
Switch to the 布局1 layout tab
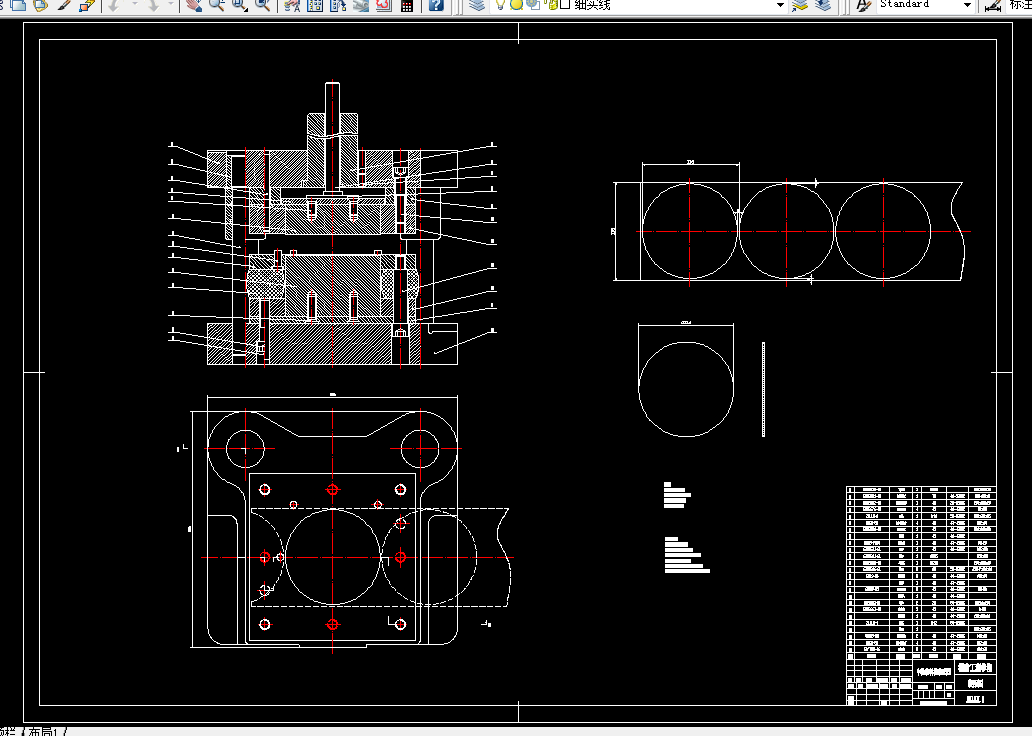tap(44, 731)
